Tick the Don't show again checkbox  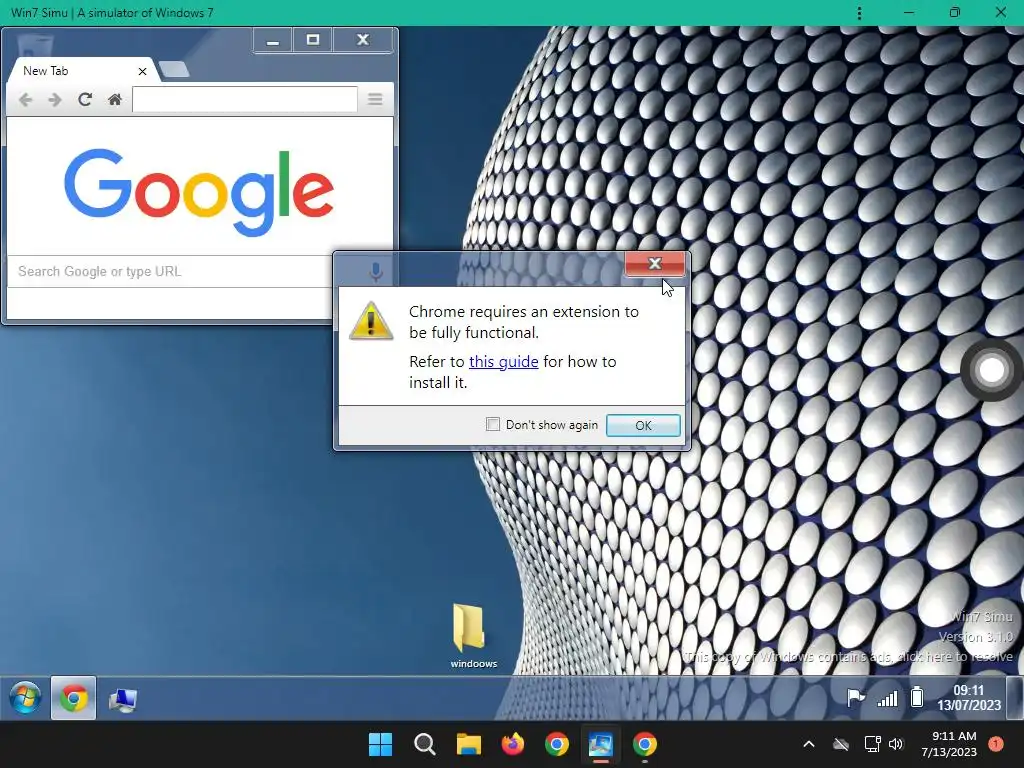pos(493,424)
